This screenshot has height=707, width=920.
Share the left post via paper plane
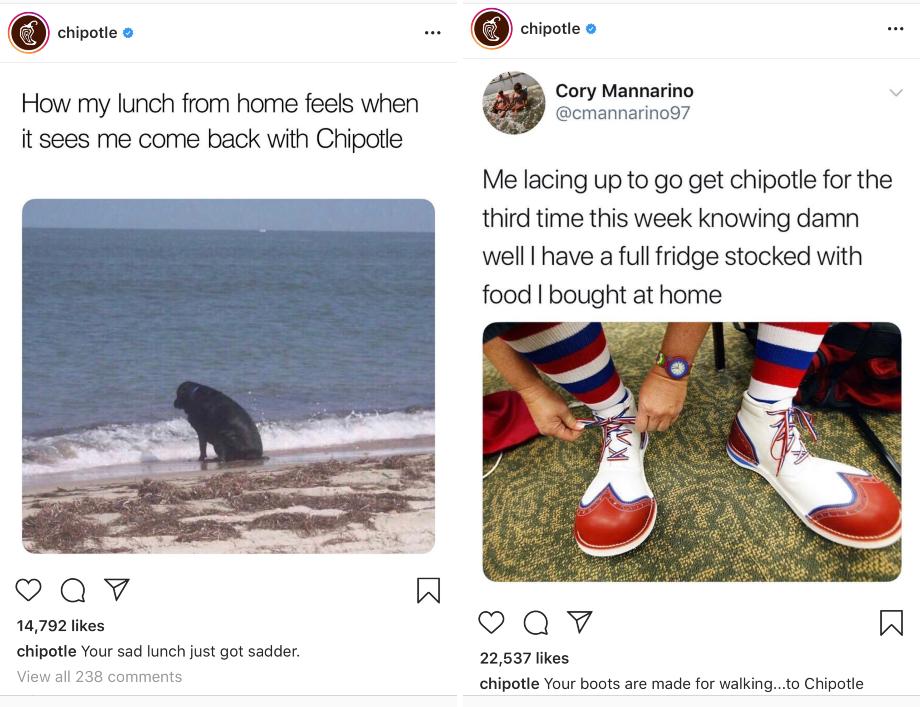pyautogui.click(x=117, y=590)
